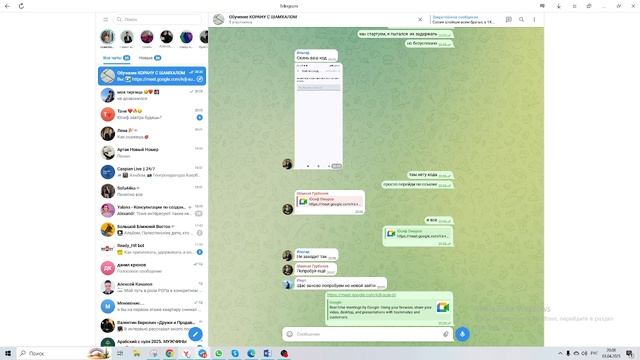Open the 'Ready_HR bot' chat
640x360 pixels.
(x=152, y=249)
